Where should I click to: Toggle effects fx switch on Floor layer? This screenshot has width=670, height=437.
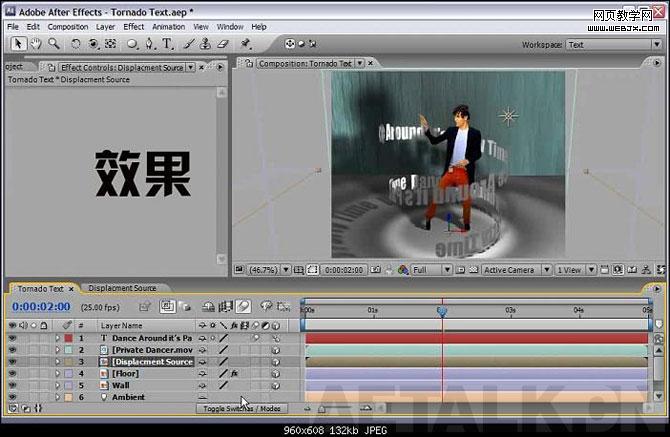coord(234,374)
